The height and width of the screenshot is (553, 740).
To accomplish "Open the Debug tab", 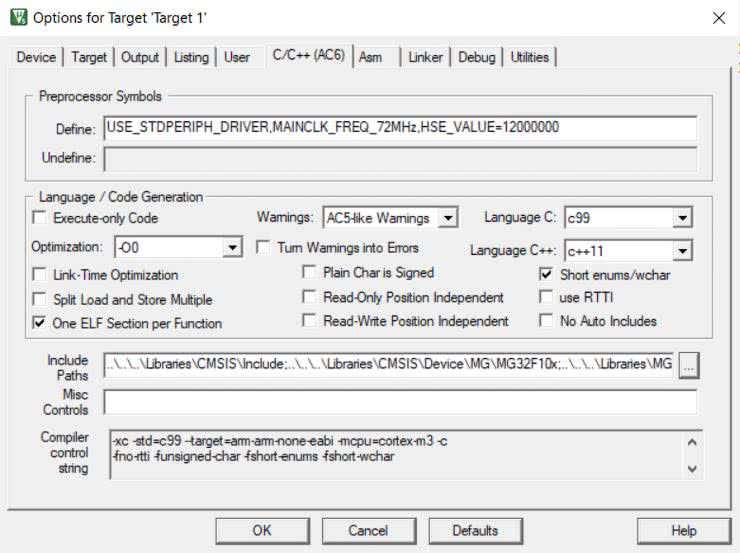I will coord(477,57).
